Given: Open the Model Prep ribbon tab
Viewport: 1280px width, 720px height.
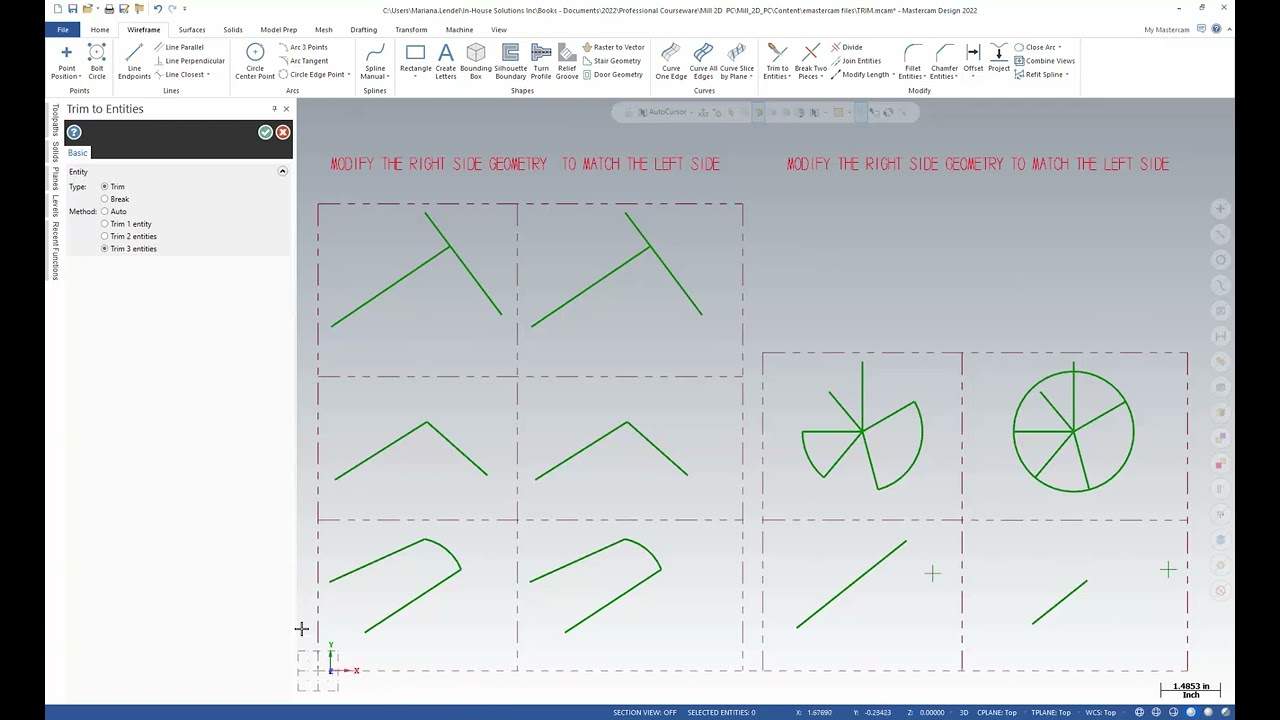Looking at the screenshot, I should (x=278, y=29).
